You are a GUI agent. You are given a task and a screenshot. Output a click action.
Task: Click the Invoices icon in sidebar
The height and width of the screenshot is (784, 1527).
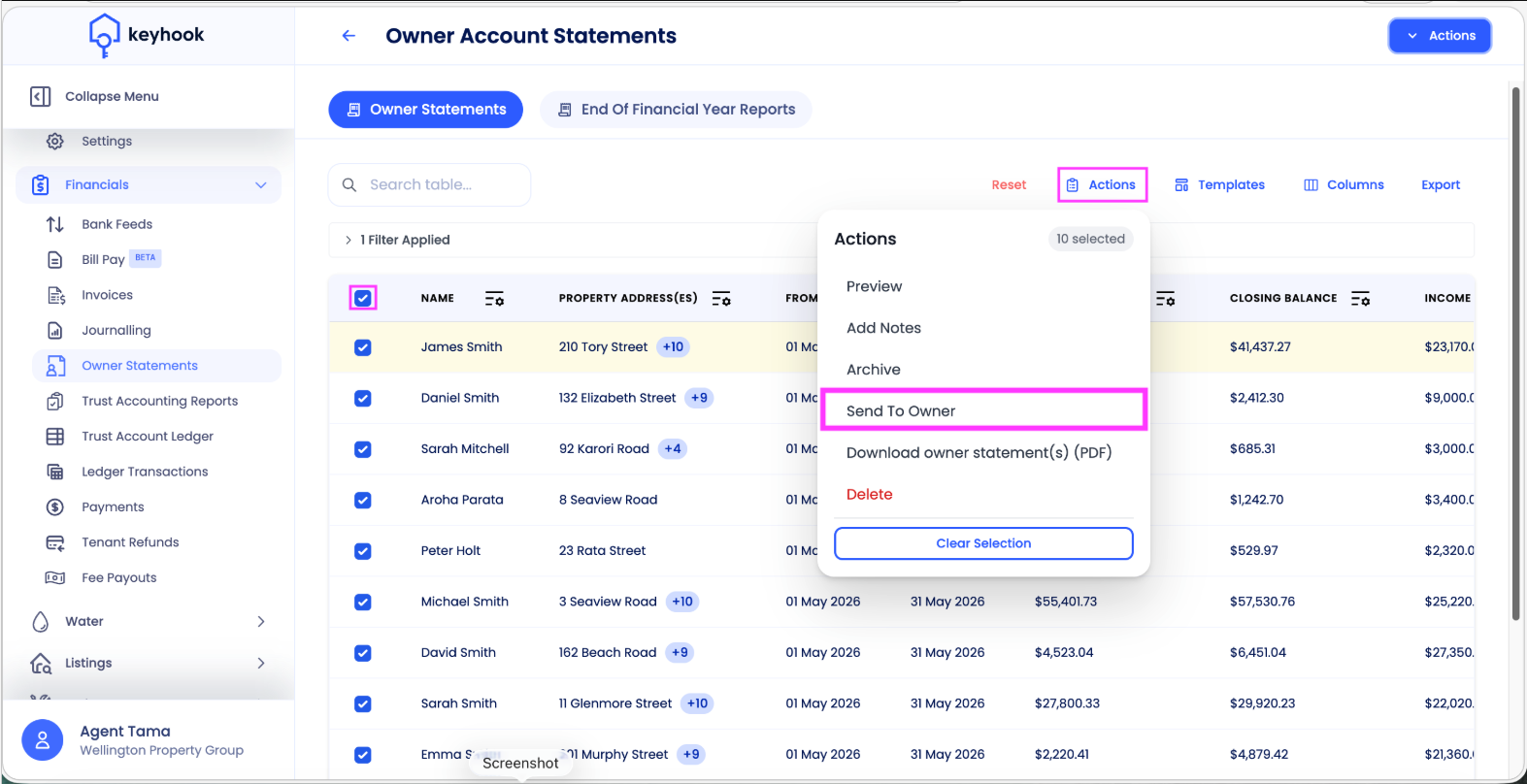56,295
